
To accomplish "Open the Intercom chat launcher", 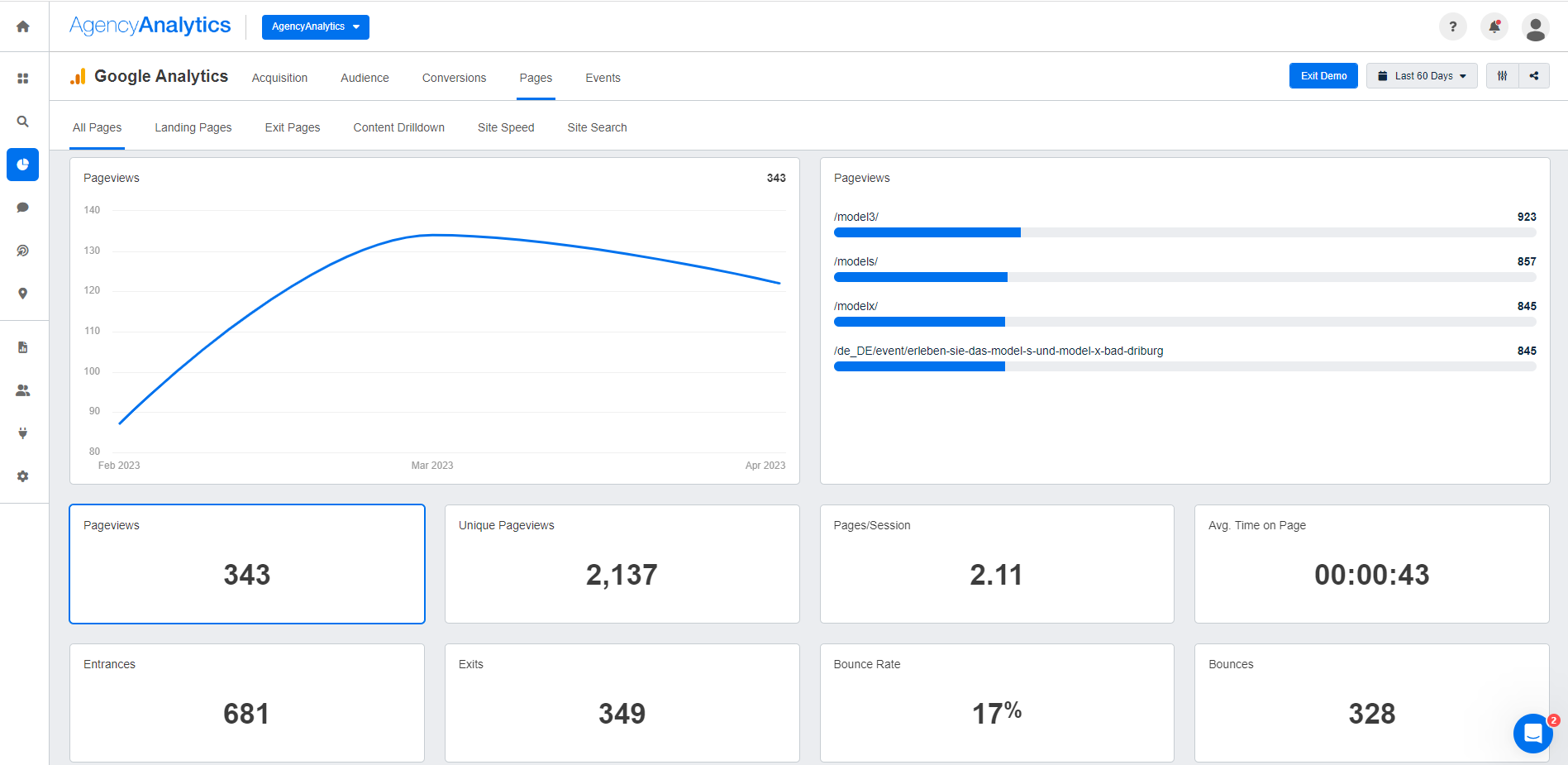I will [x=1533, y=734].
